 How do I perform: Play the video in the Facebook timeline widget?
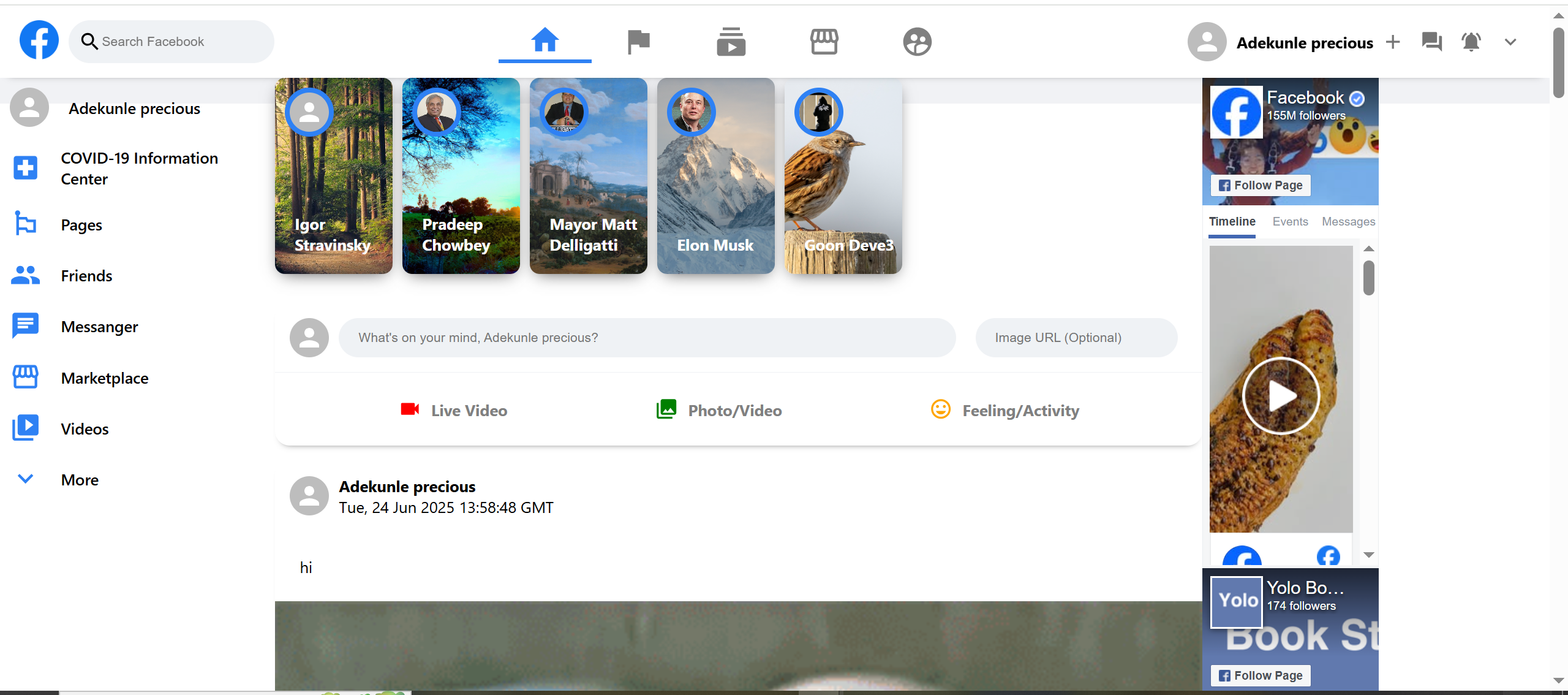(x=1281, y=396)
